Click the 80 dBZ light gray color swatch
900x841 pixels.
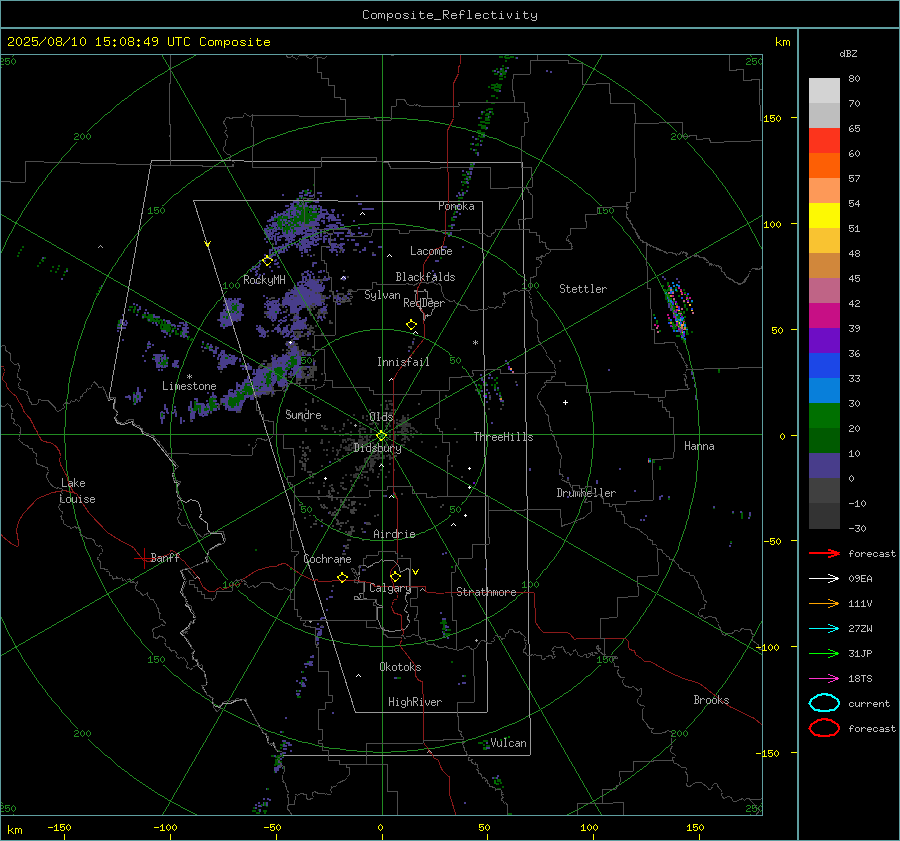point(824,90)
